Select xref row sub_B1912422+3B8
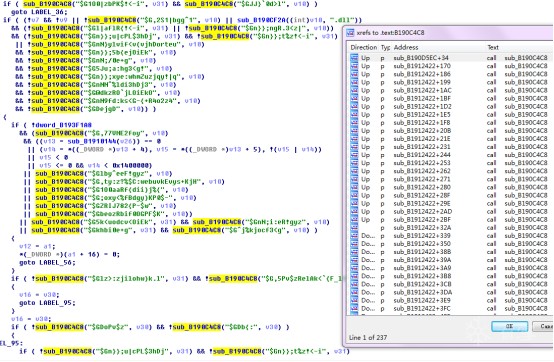The height and width of the screenshot is (362, 554). click(452, 276)
